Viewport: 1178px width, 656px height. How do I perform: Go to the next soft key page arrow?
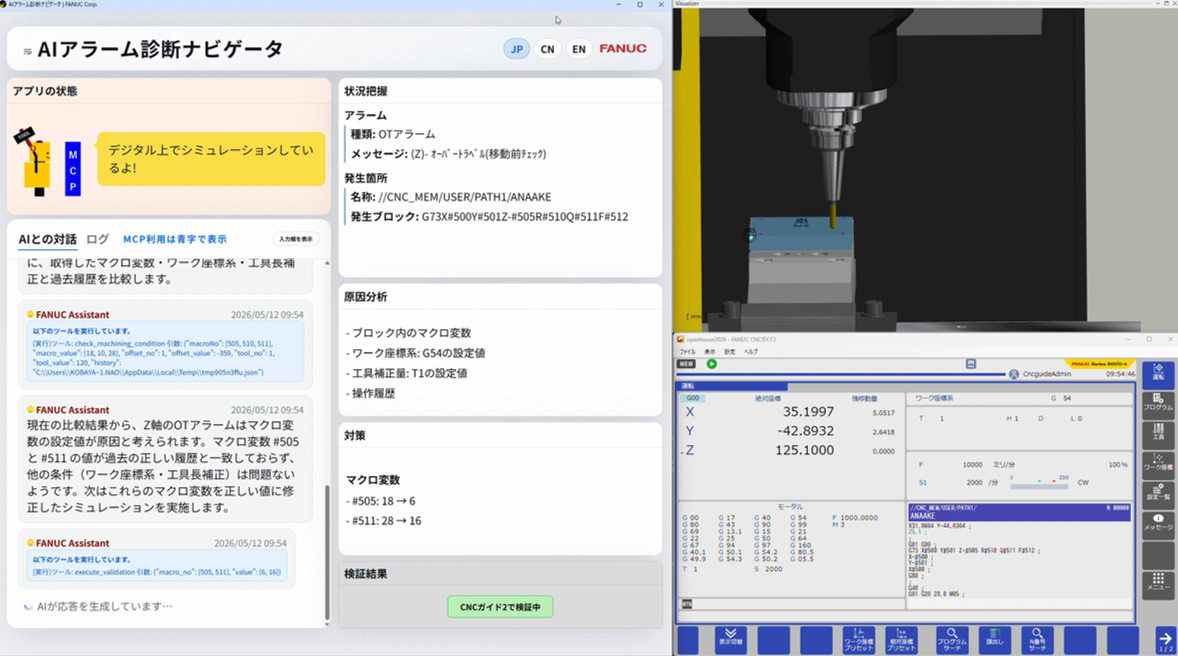[1165, 639]
